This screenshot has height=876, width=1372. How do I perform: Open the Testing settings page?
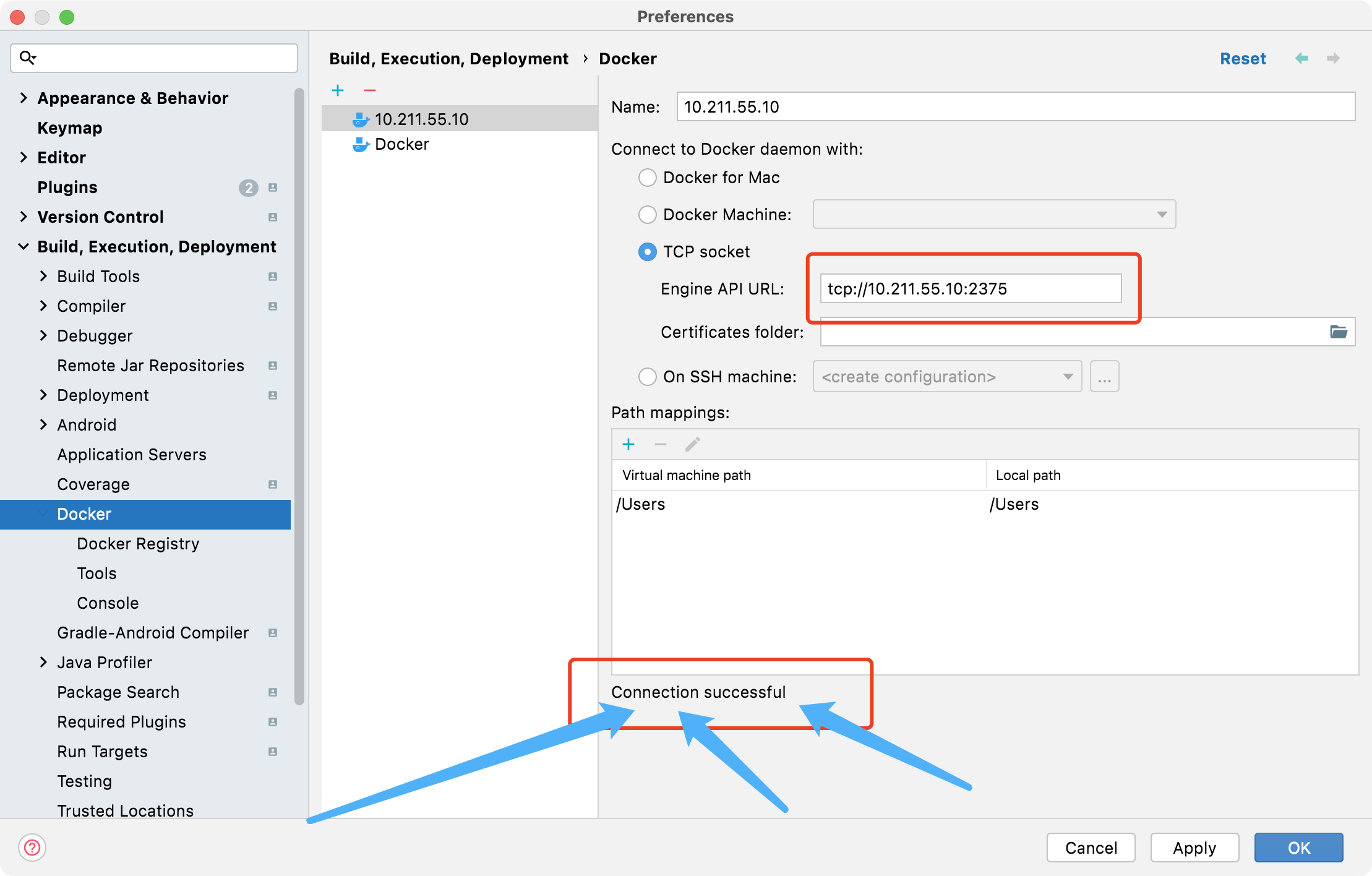point(84,781)
